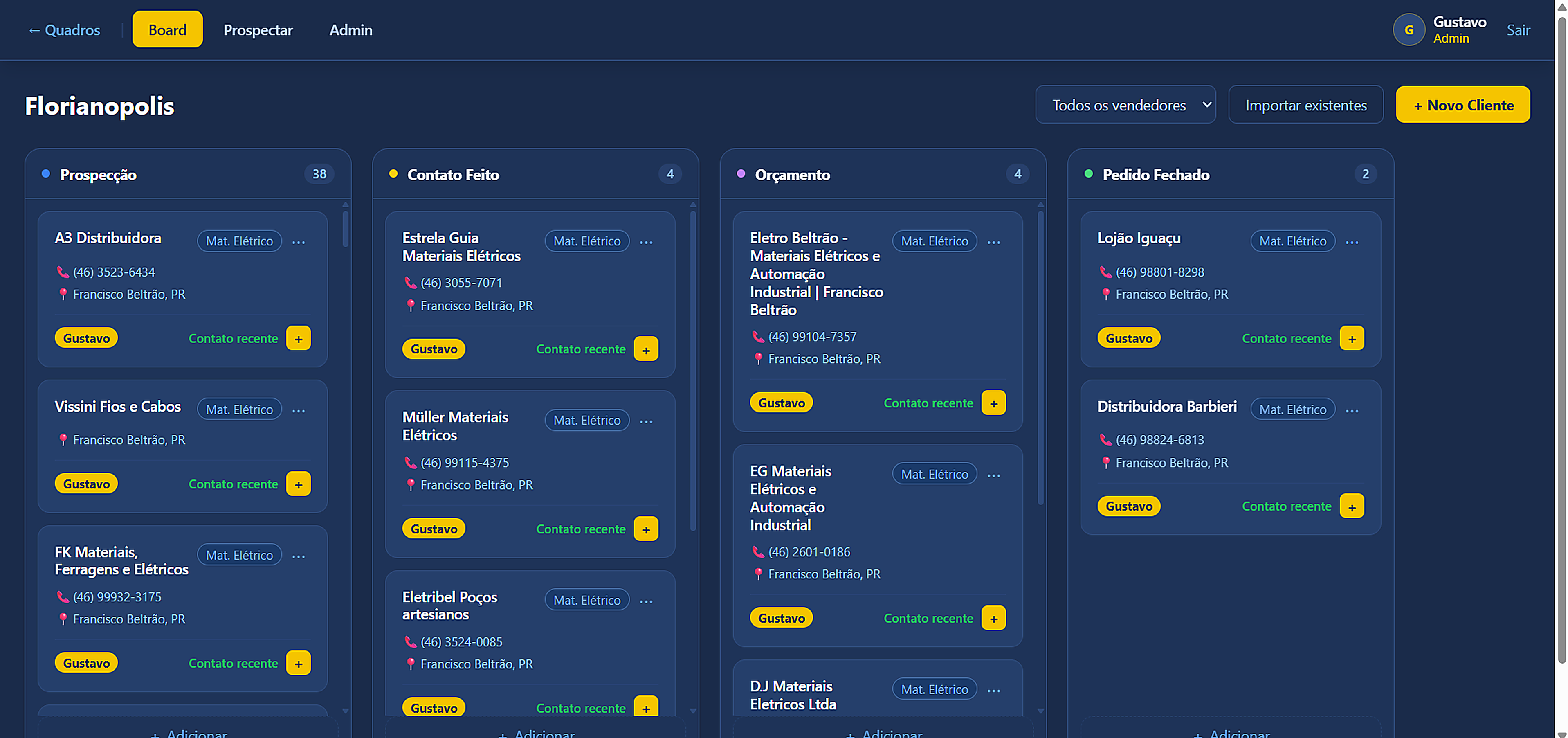Click phone number (46) 99115-4375
This screenshot has height=738, width=1568.
(x=465, y=463)
